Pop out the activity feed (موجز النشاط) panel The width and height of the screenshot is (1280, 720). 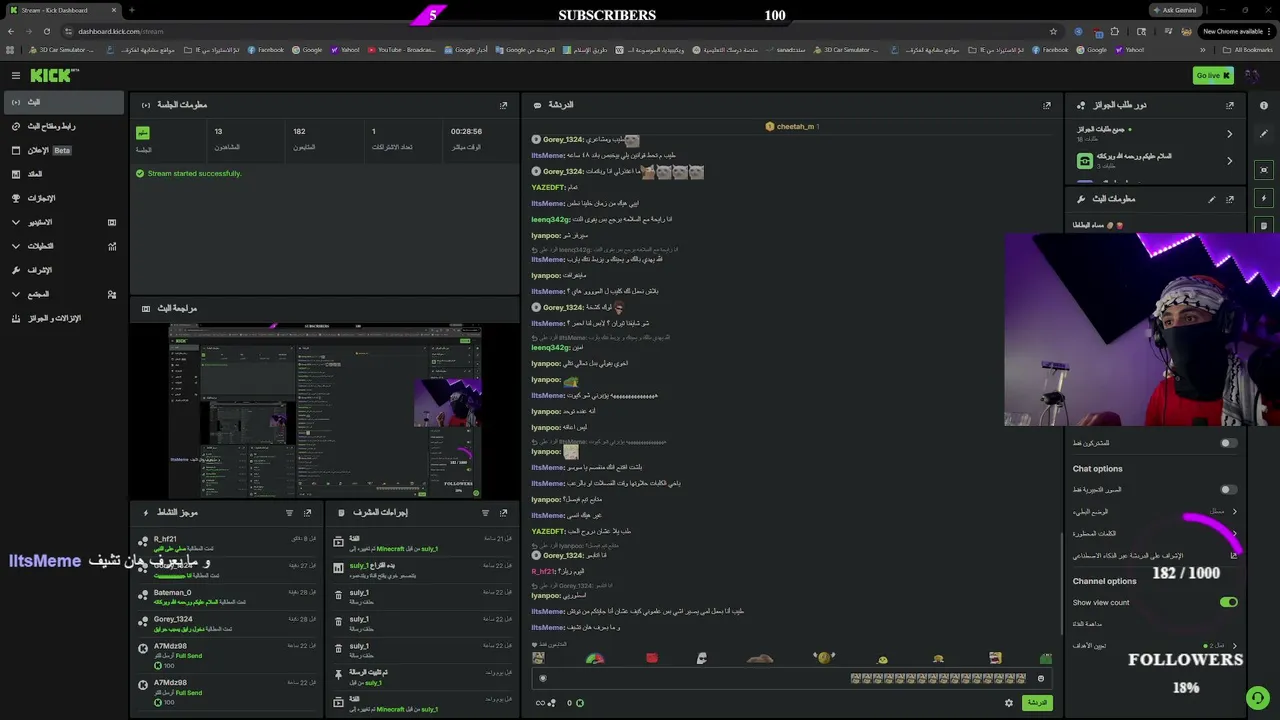[307, 513]
